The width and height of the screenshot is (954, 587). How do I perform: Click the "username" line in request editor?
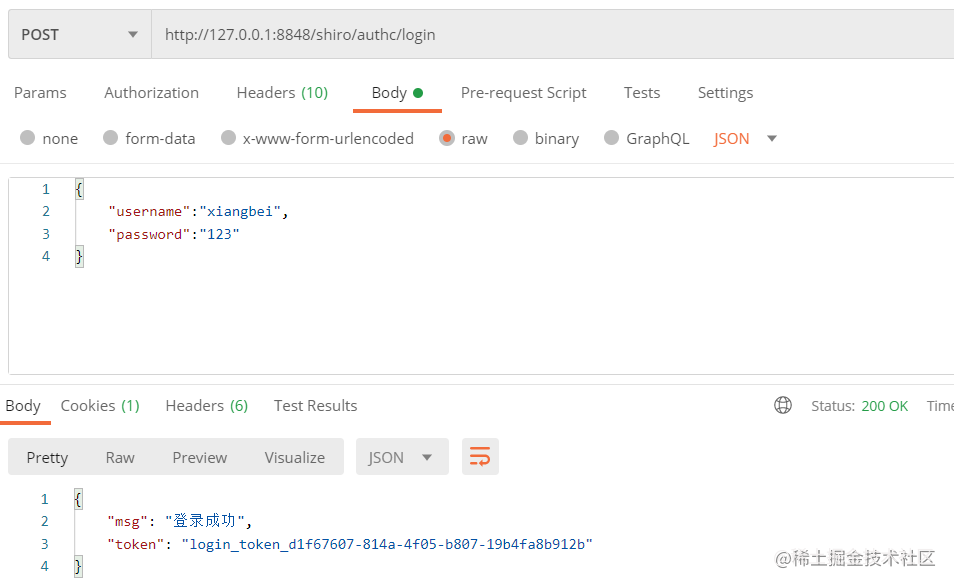point(198,212)
